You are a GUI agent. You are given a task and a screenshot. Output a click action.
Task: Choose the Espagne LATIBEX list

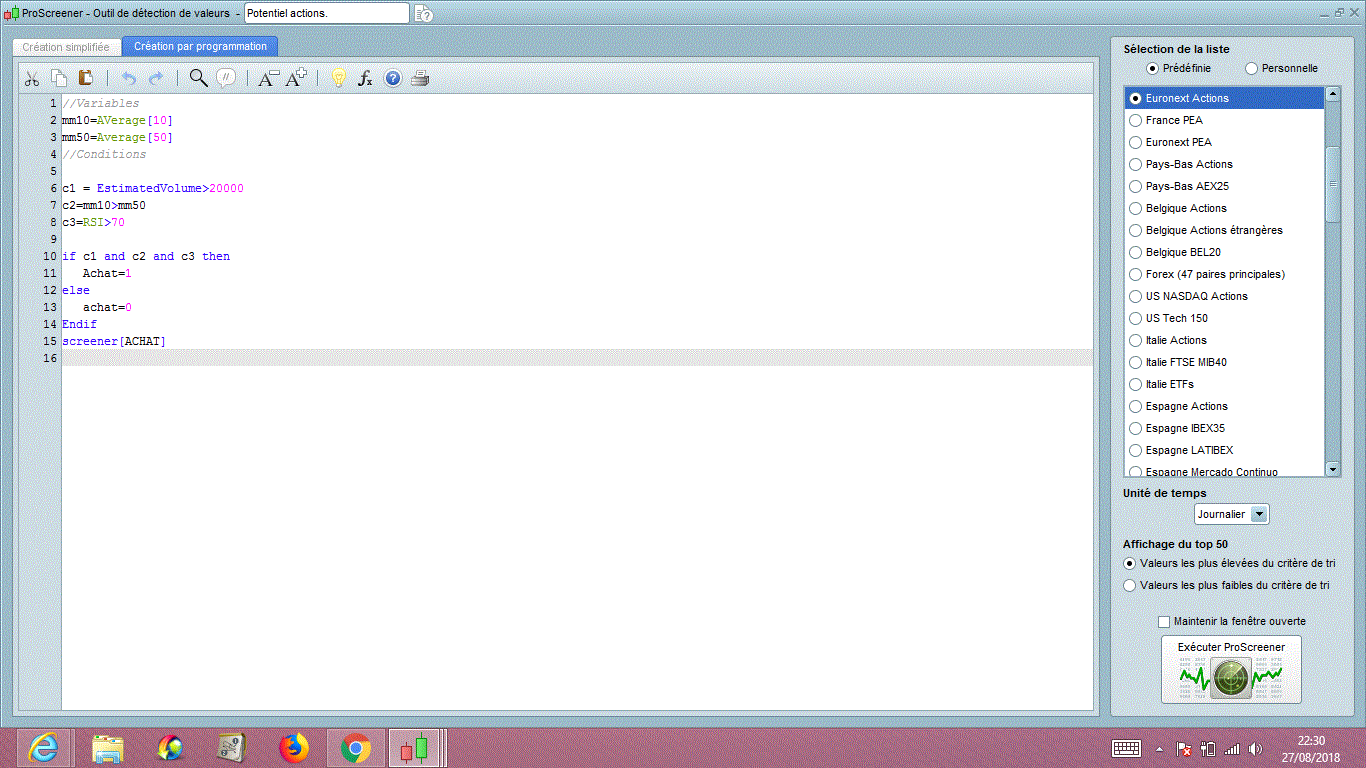[x=1225, y=450]
